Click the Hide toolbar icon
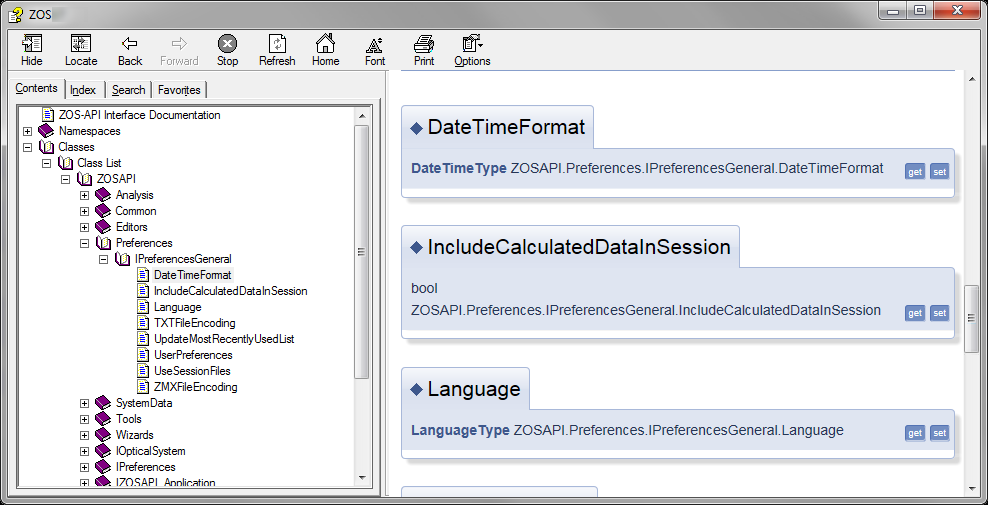 pos(32,44)
